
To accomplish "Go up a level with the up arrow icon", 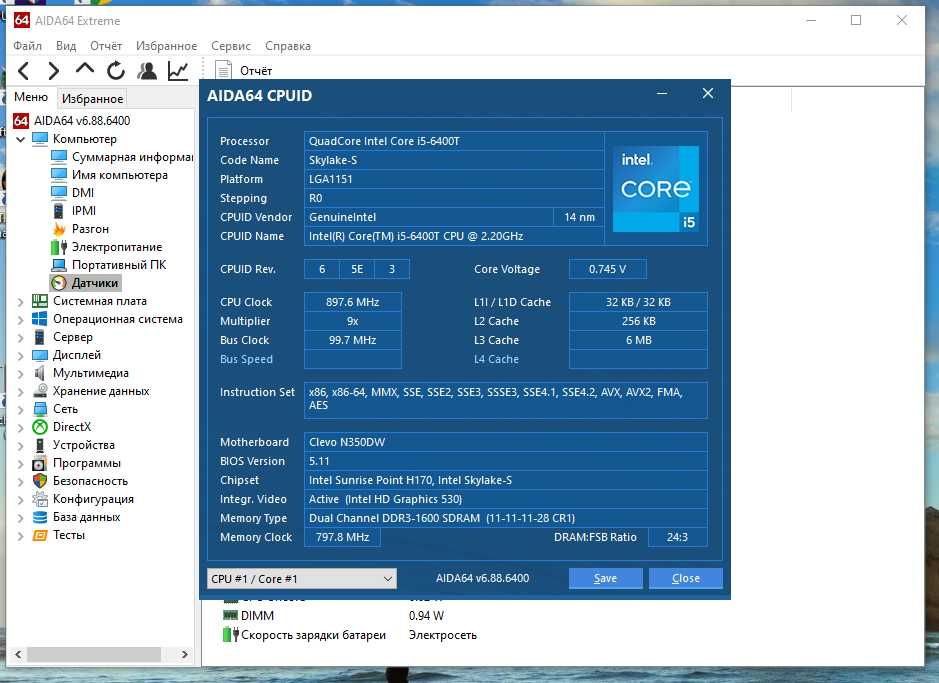I will [x=84, y=69].
